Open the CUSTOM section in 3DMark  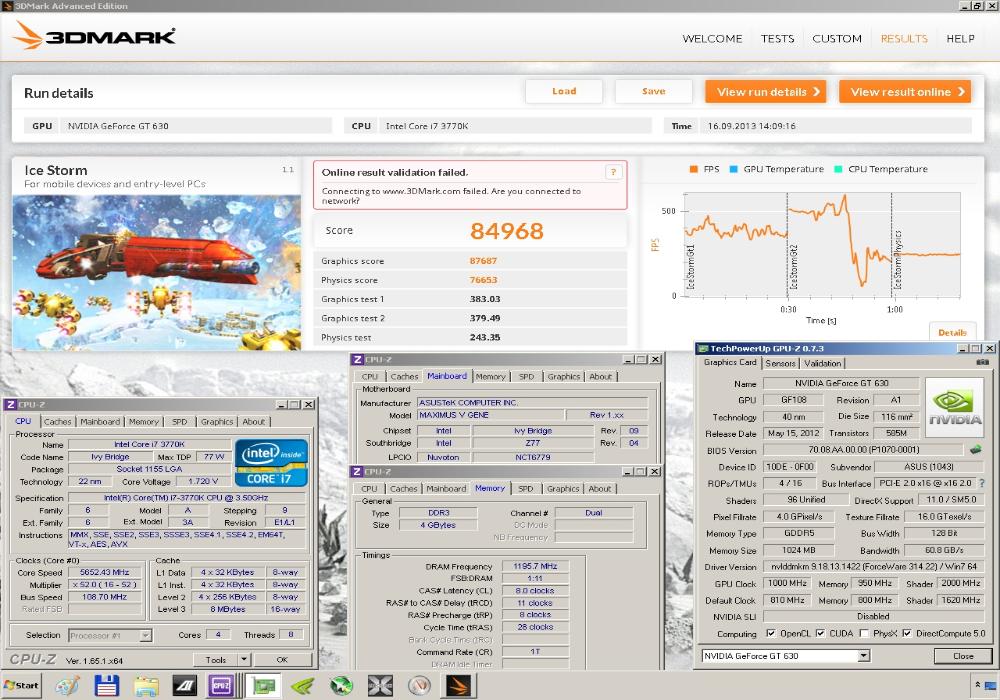(x=837, y=39)
